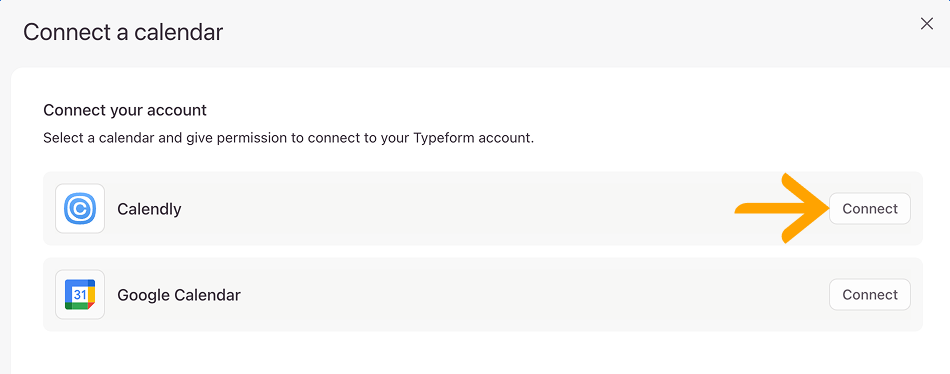Click the orange arrow pointing at Connect
Viewport: 950px width, 374px height.
tap(782, 209)
